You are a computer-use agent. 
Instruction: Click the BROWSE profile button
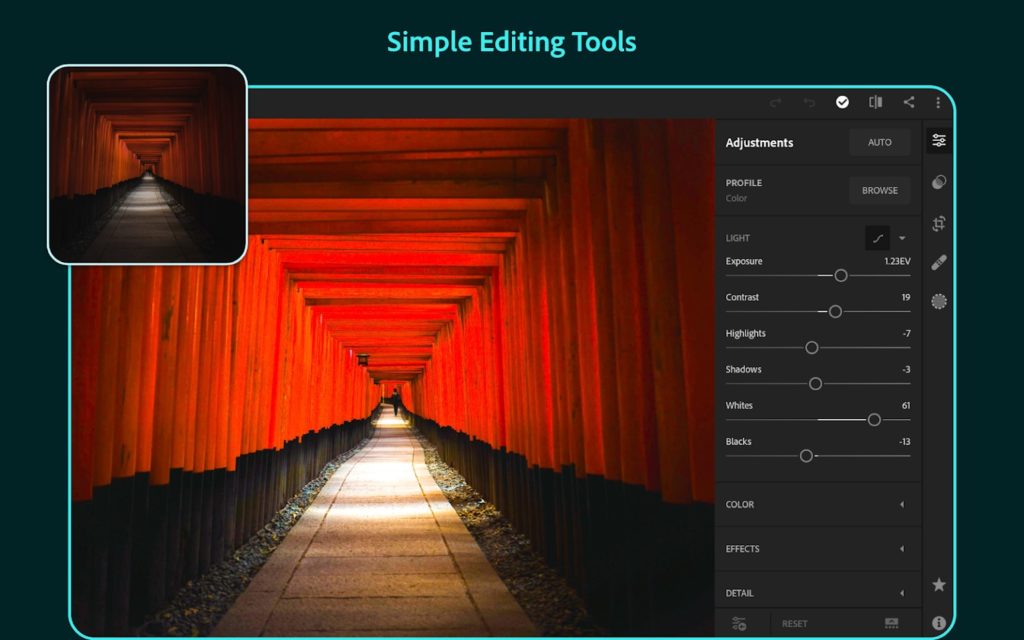click(x=880, y=190)
